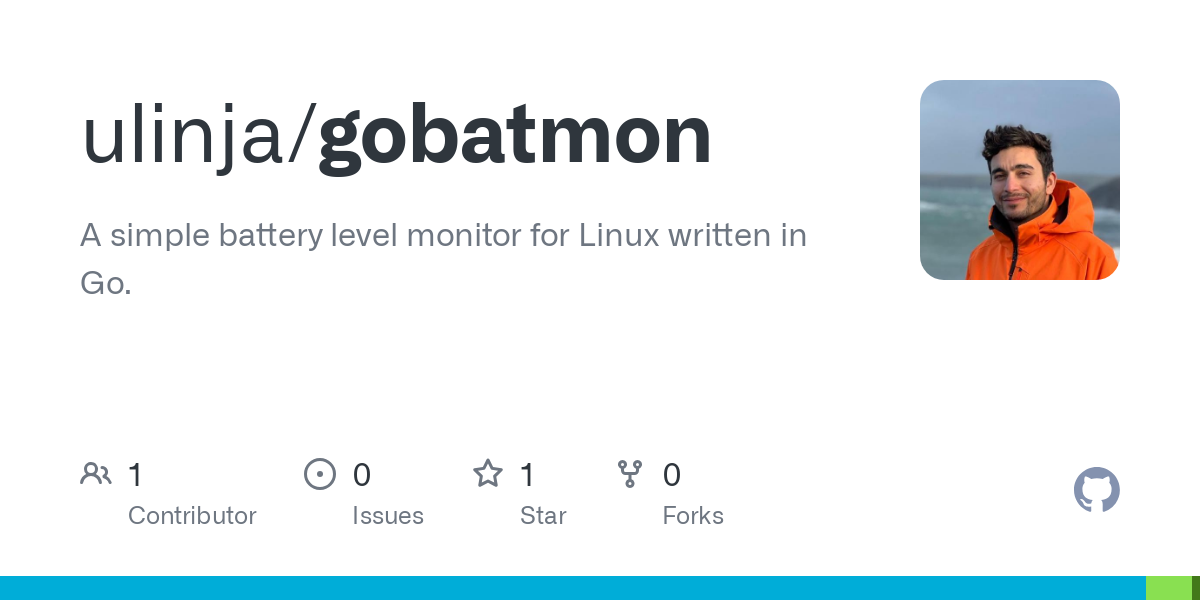Open the gobatmon repository title
This screenshot has height=600, width=1200.
point(513,133)
